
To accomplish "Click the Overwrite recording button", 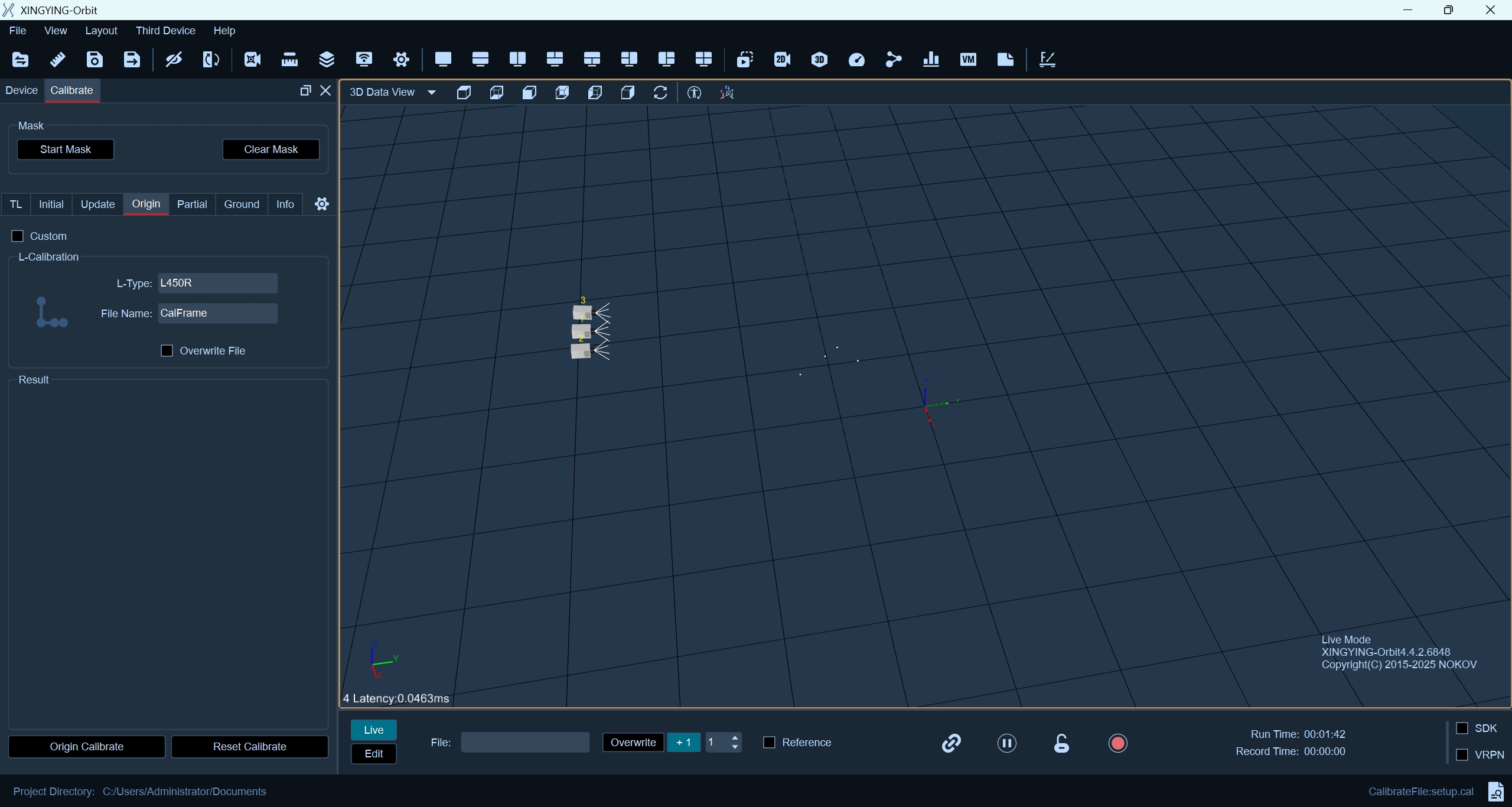I will tap(633, 743).
